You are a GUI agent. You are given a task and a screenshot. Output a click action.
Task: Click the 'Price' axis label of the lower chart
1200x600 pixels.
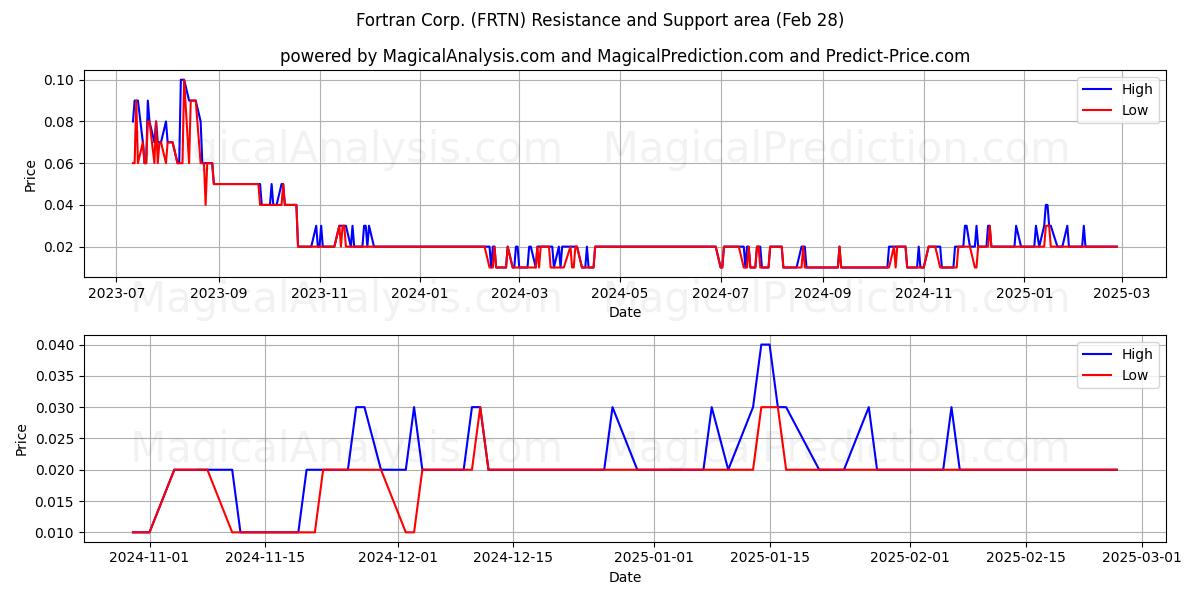pyautogui.click(x=22, y=439)
